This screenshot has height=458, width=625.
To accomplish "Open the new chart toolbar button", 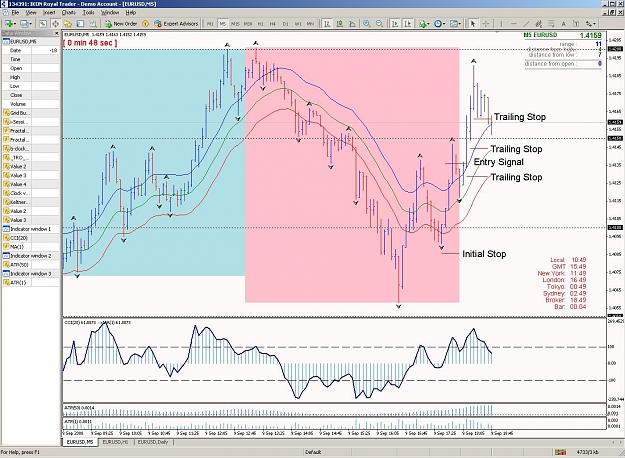I will click(10, 24).
